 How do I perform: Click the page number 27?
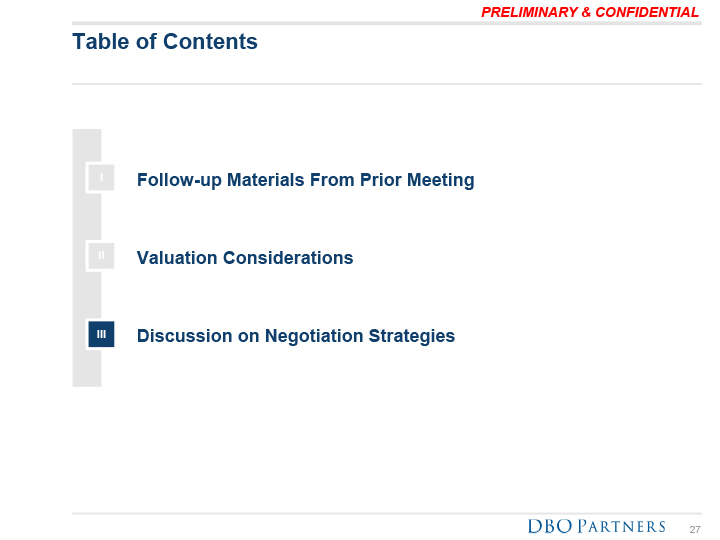tap(695, 529)
